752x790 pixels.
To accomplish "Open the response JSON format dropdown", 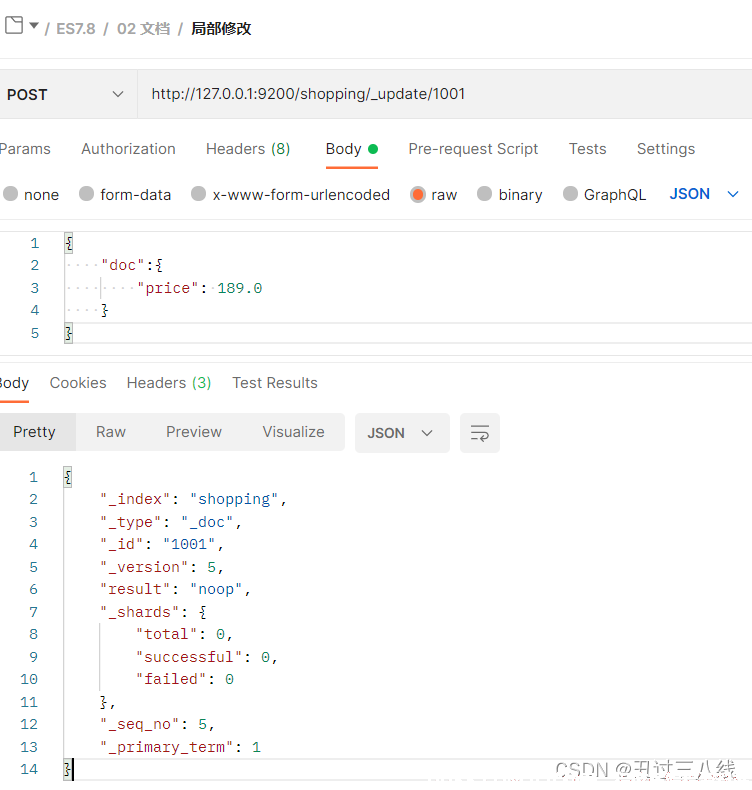I will [402, 433].
